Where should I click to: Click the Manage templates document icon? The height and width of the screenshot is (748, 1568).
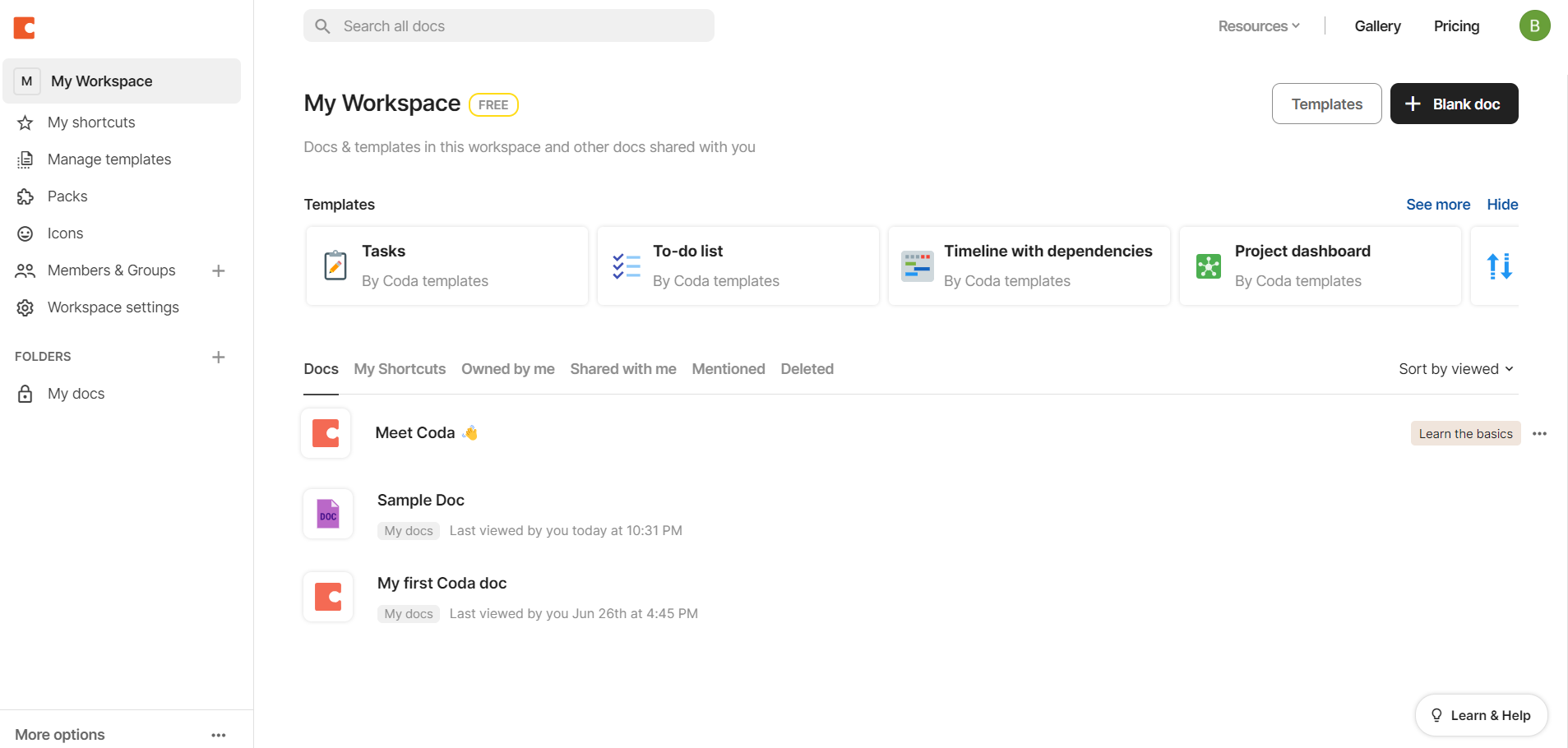point(25,159)
